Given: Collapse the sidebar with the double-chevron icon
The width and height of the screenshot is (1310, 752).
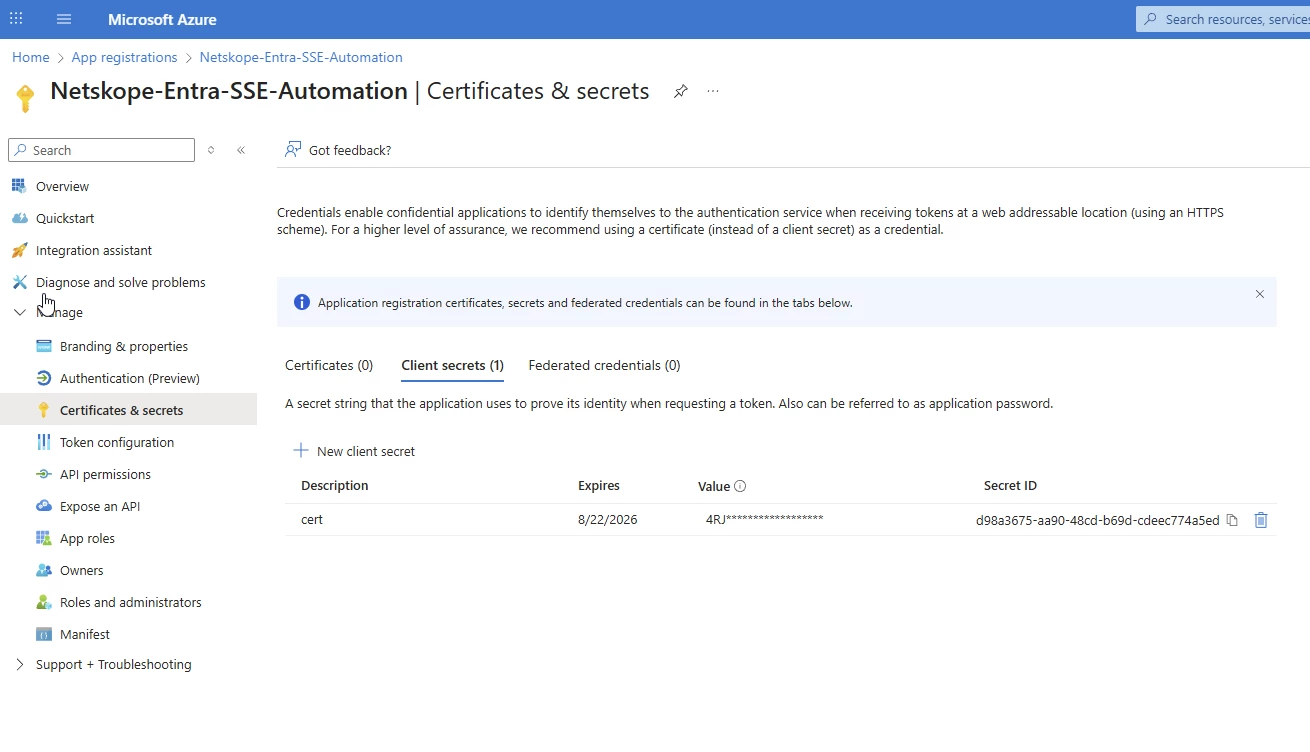Looking at the screenshot, I should pos(241,150).
